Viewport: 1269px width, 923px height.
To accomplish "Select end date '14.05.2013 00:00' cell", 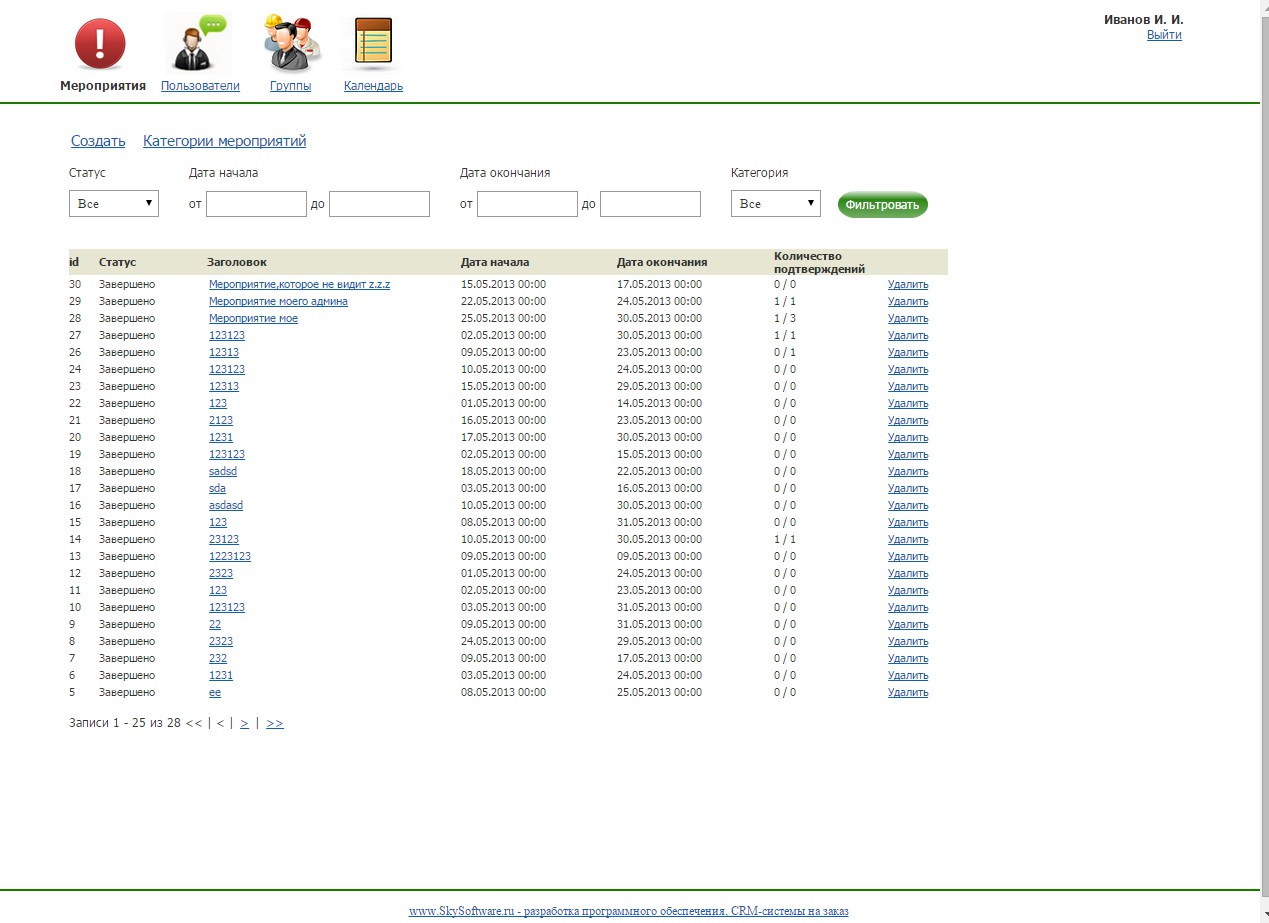I will (659, 404).
